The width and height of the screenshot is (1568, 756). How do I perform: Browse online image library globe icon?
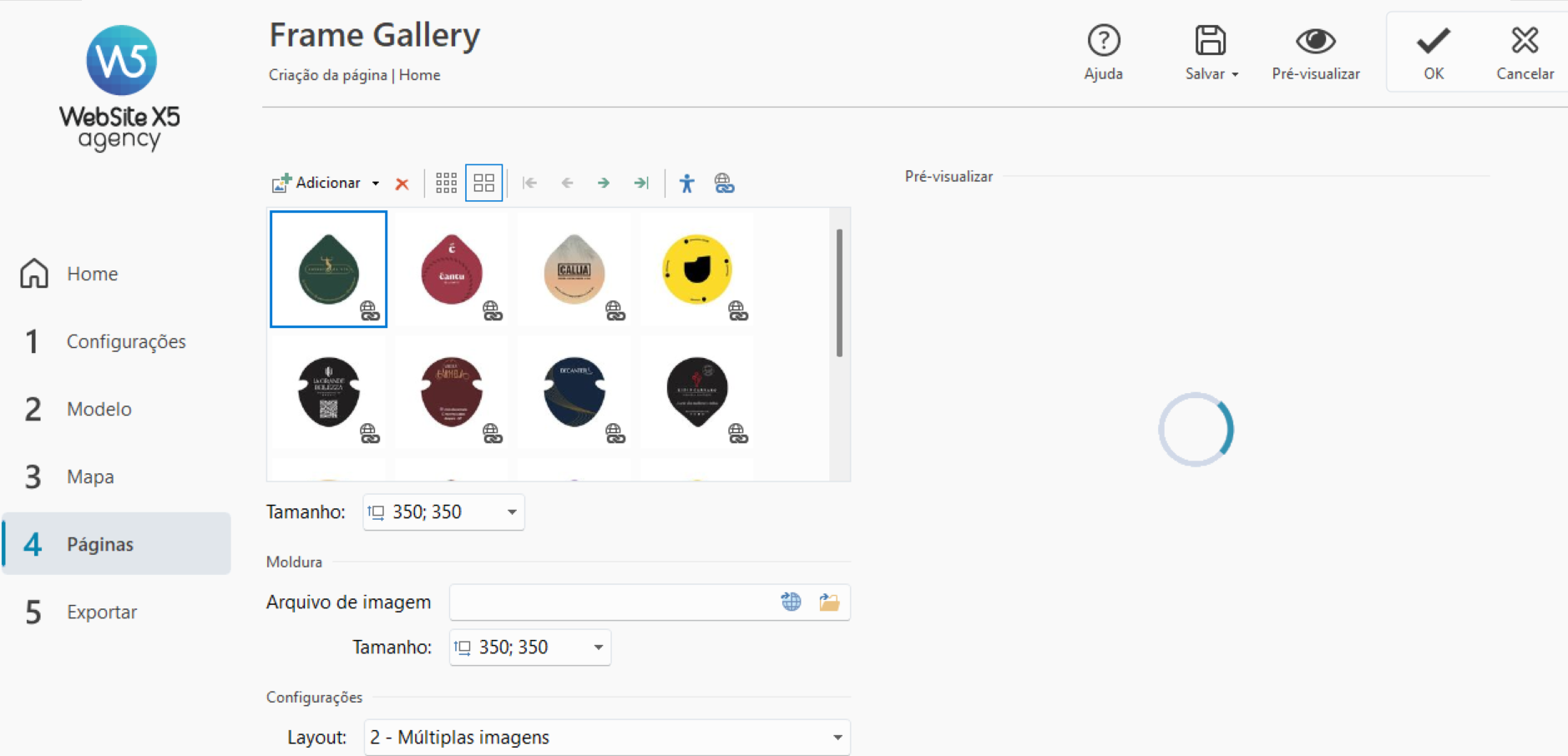click(791, 602)
